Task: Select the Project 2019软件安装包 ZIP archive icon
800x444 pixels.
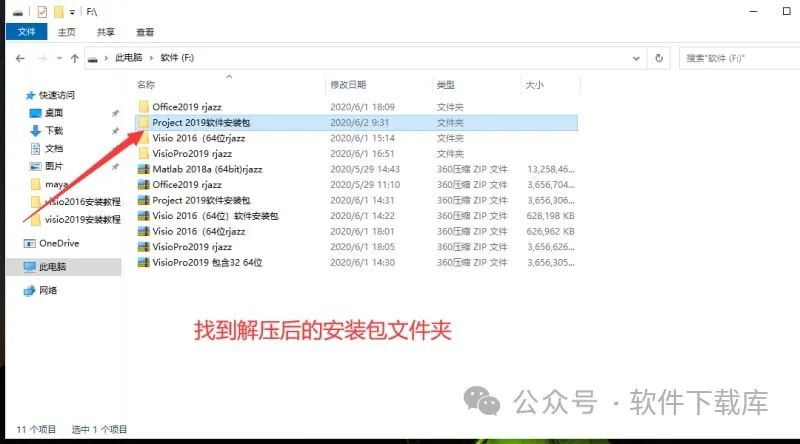Action: click(144, 200)
